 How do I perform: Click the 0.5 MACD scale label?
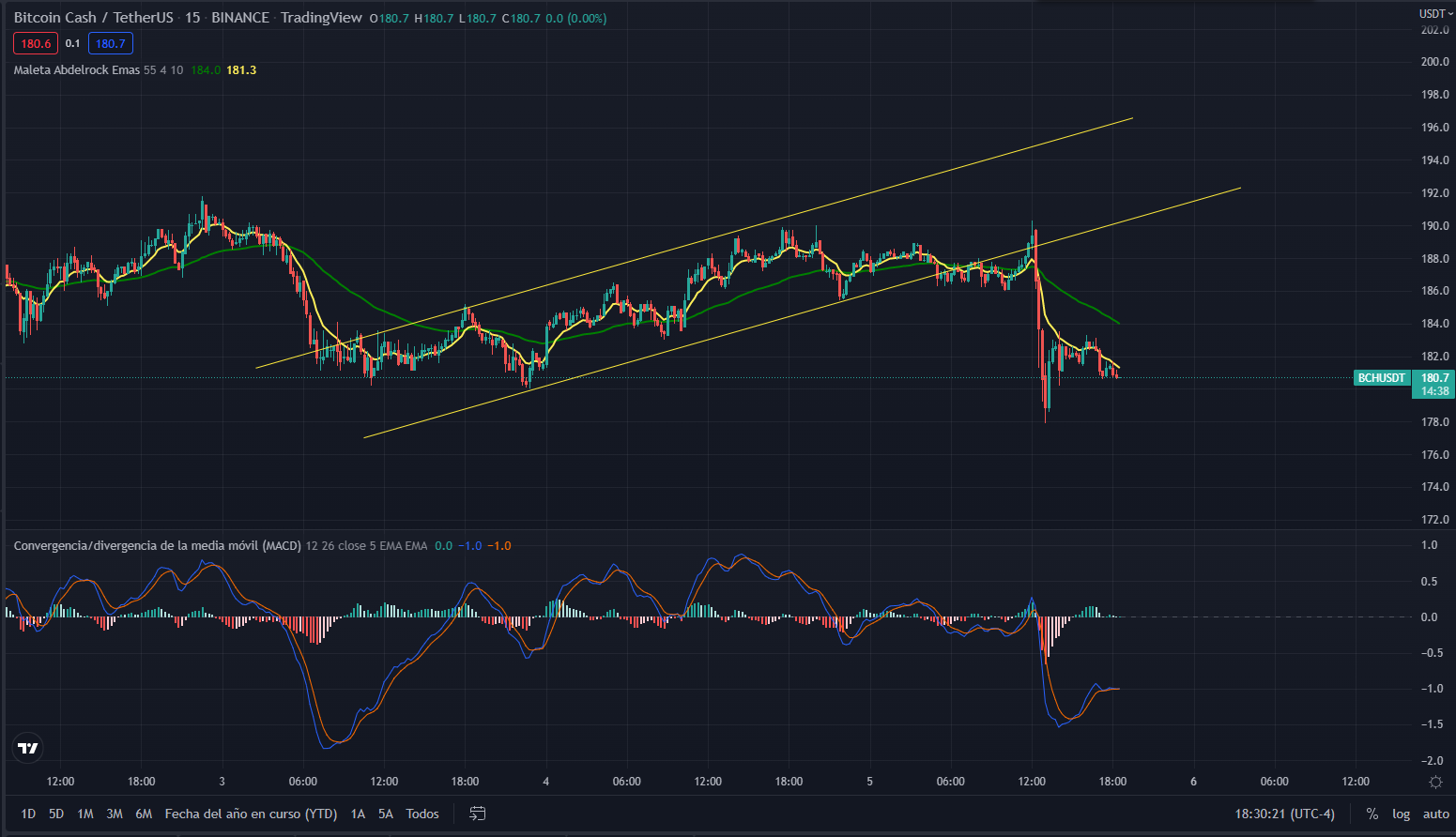1430,582
